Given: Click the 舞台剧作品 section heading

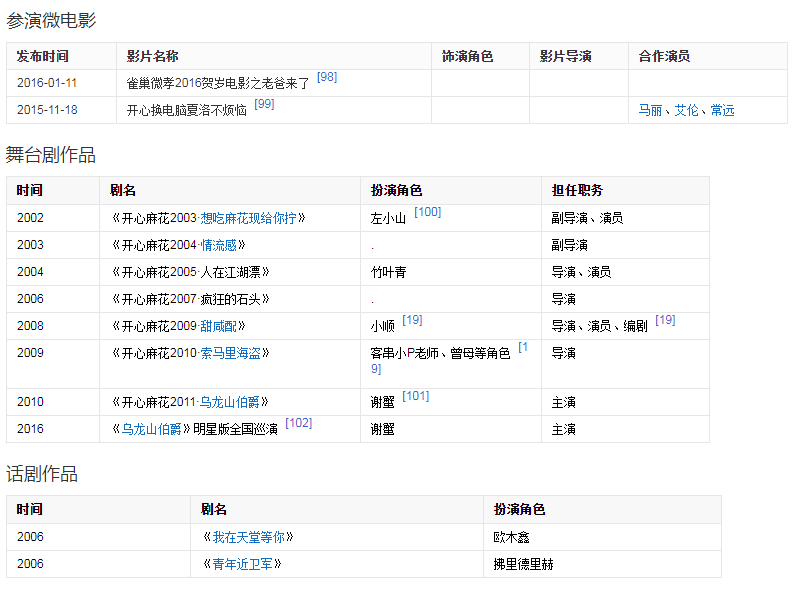Looking at the screenshot, I should coord(51,154).
